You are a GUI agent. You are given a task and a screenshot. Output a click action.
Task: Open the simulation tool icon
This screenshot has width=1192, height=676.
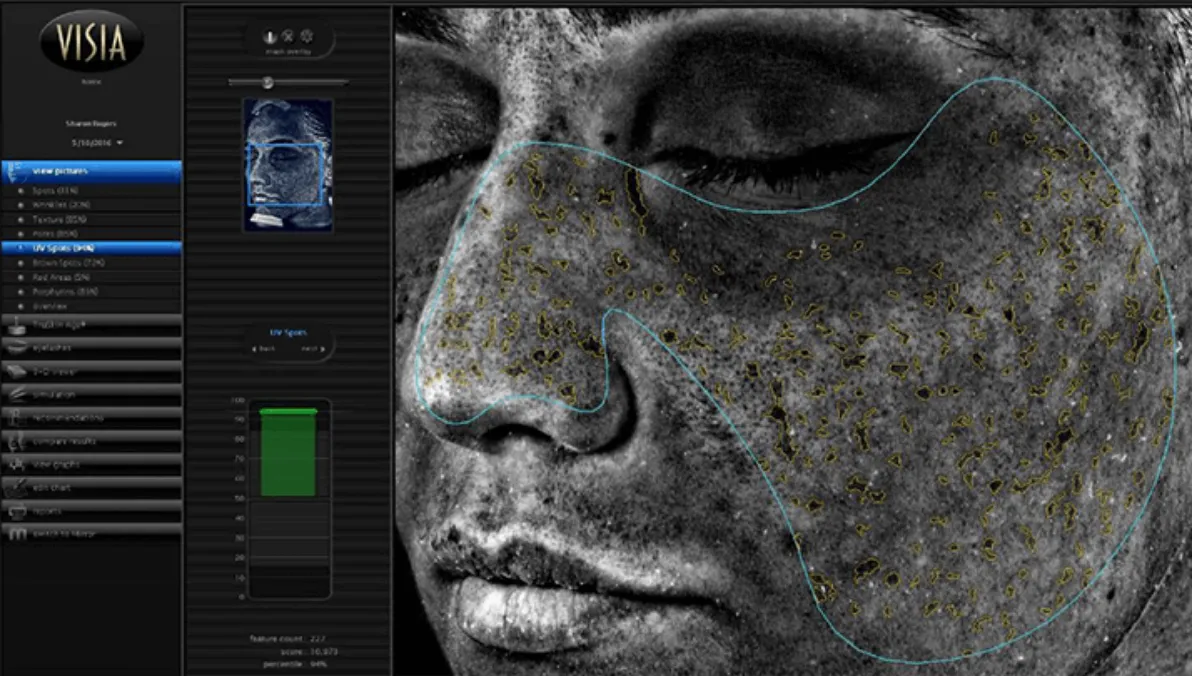[x=17, y=394]
